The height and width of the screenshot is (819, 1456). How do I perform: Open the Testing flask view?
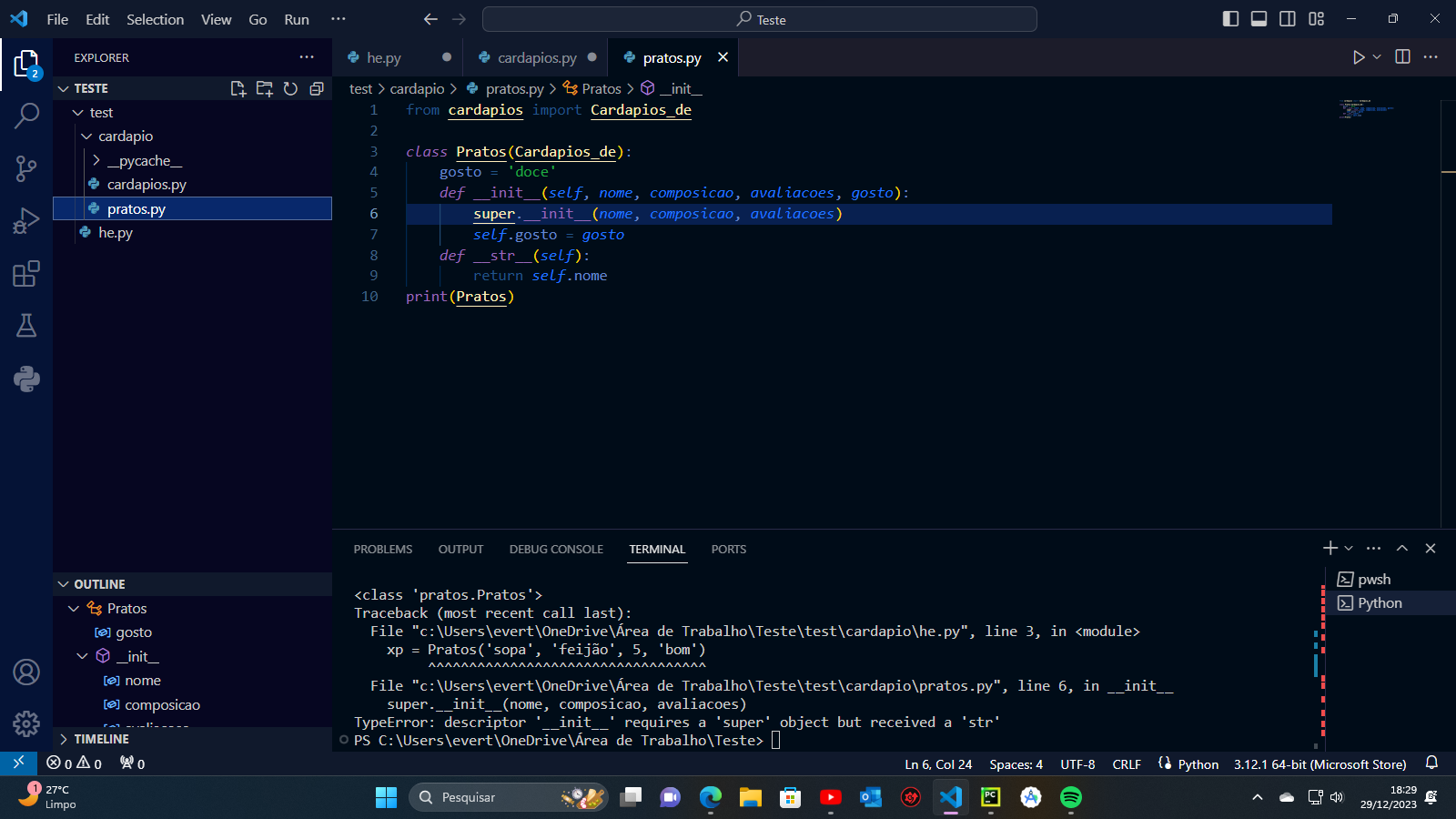click(26, 326)
